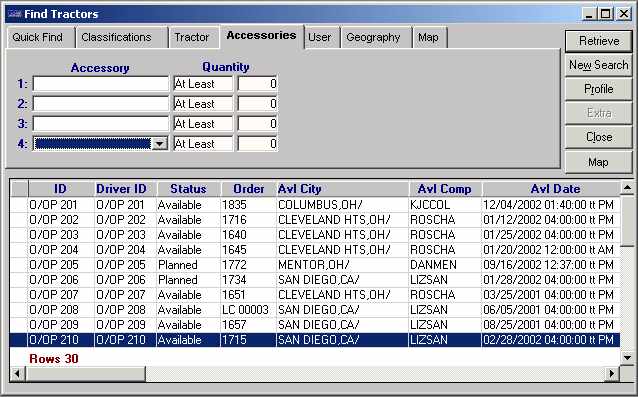
Task: Click the row 1 quantity value field
Action: point(258,84)
